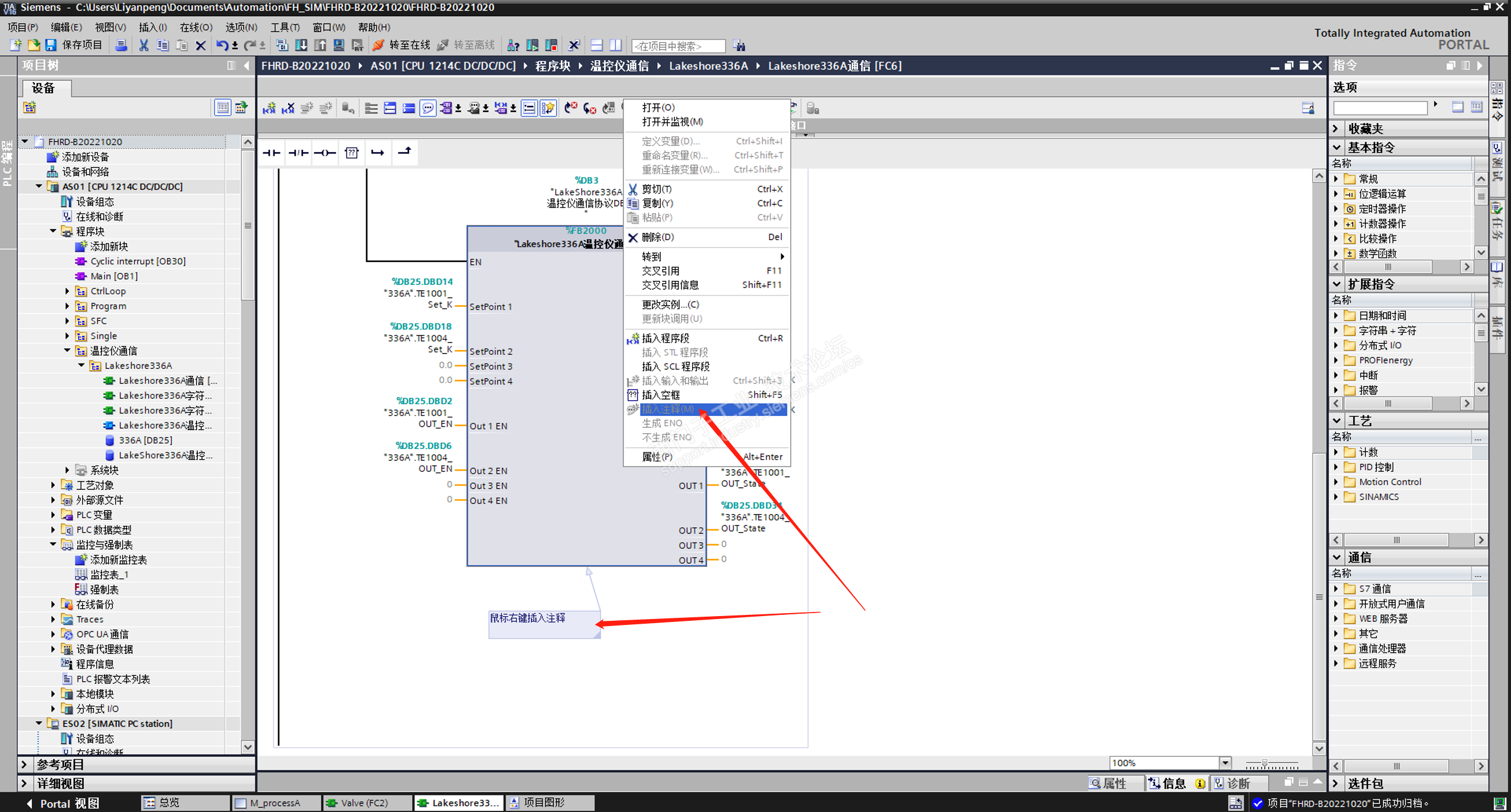
Task: Switch to Portal 视图
Action: click(63, 803)
